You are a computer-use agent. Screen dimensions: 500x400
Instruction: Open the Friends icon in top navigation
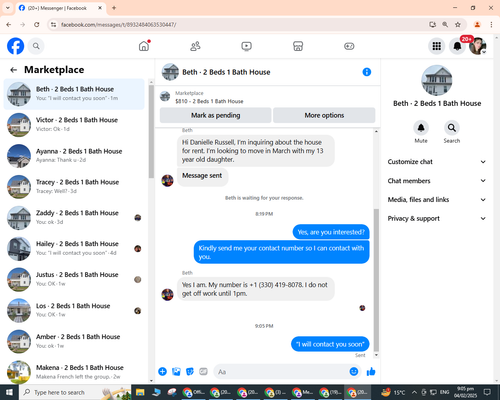pos(195,46)
